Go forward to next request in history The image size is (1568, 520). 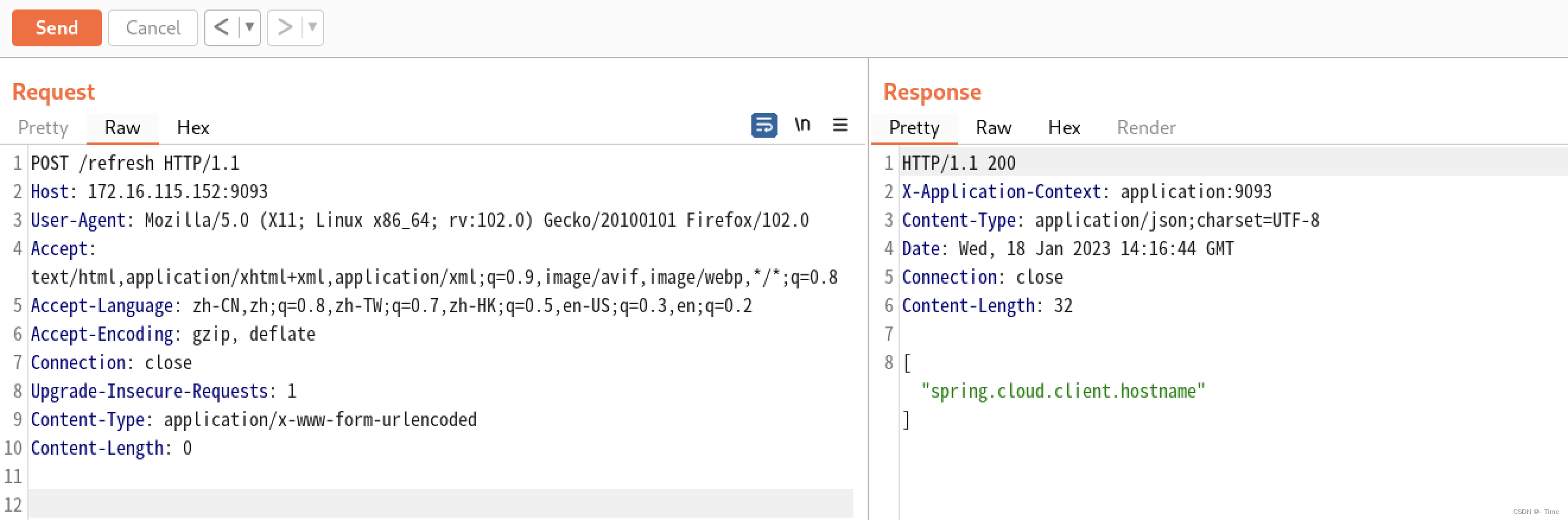tap(284, 27)
